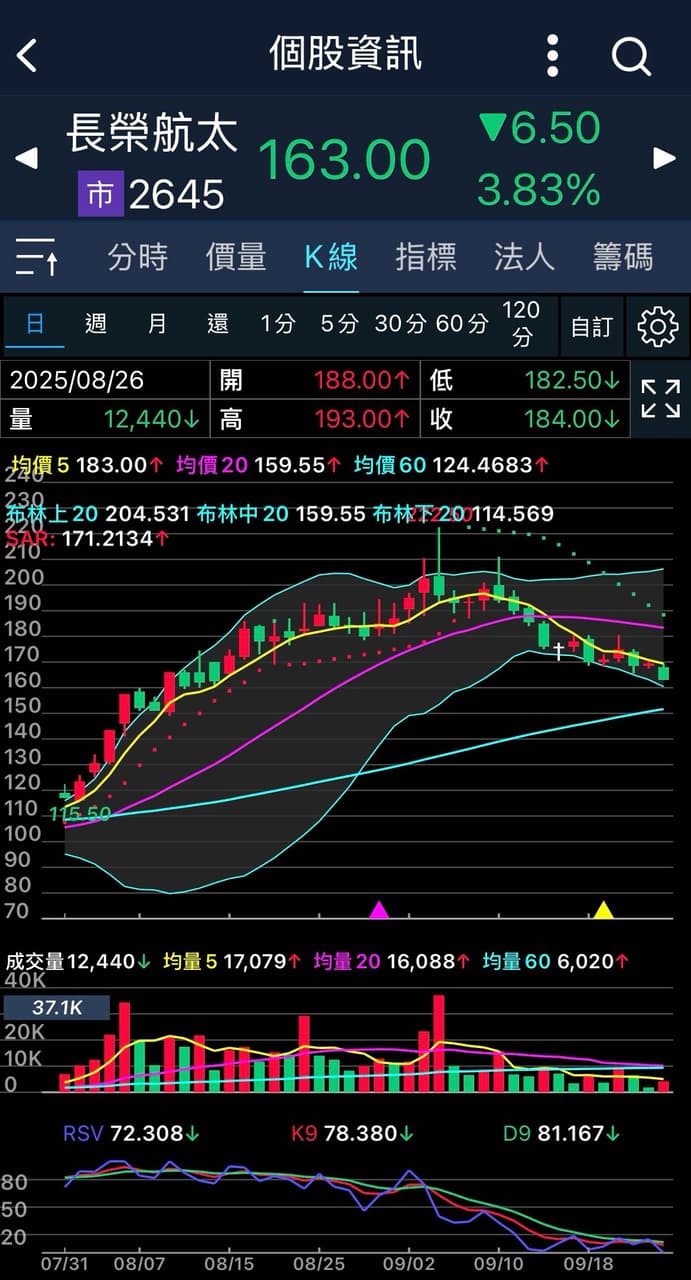The image size is (691, 1280).
Task: Tap the yellow triangle marker on chart
Action: pyautogui.click(x=603, y=910)
